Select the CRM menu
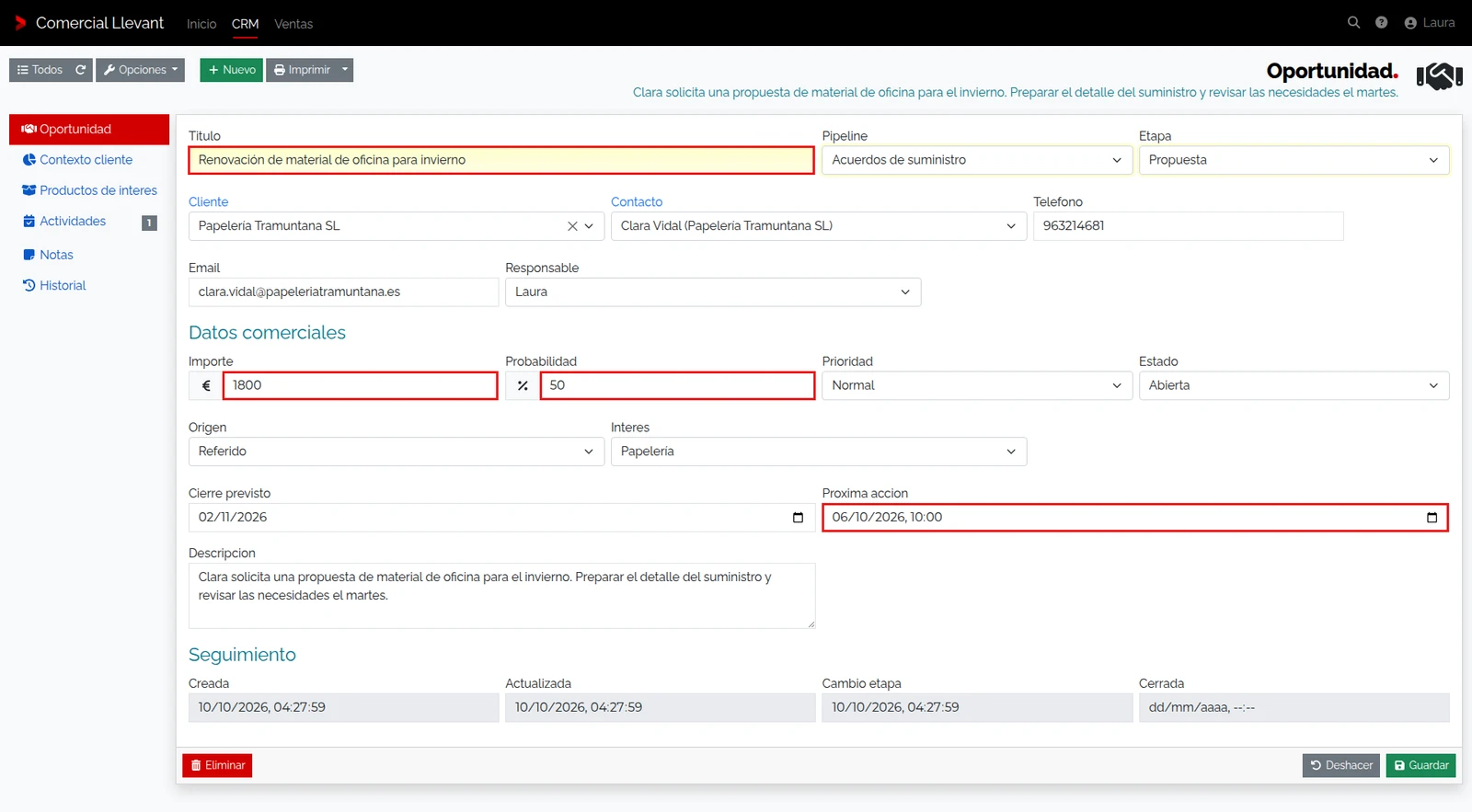1472x812 pixels. click(246, 24)
